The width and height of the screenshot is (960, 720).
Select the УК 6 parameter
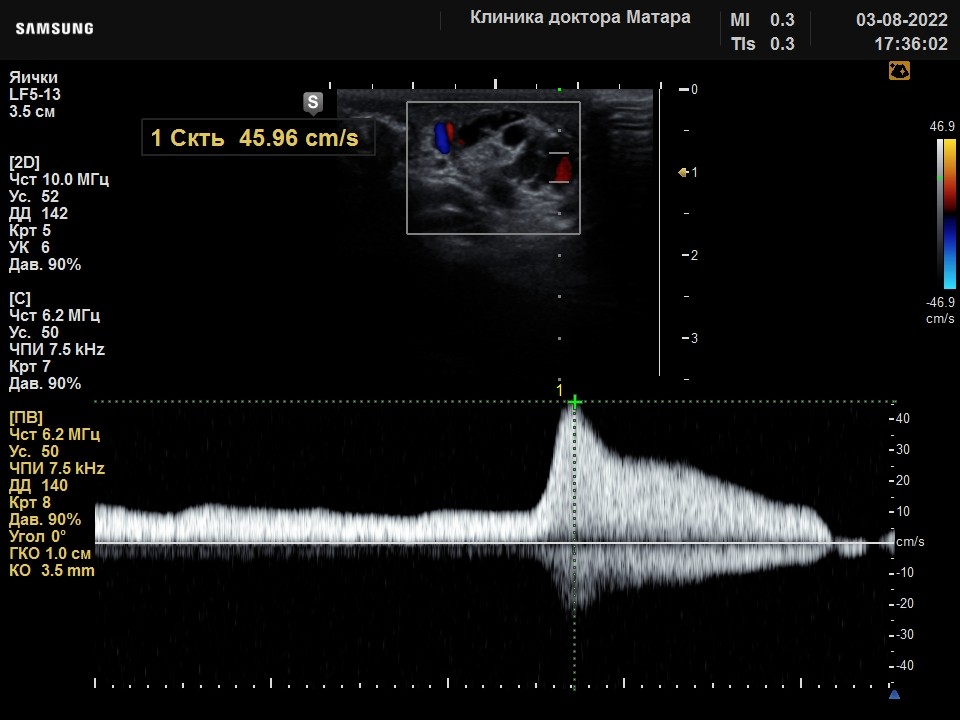coord(29,247)
